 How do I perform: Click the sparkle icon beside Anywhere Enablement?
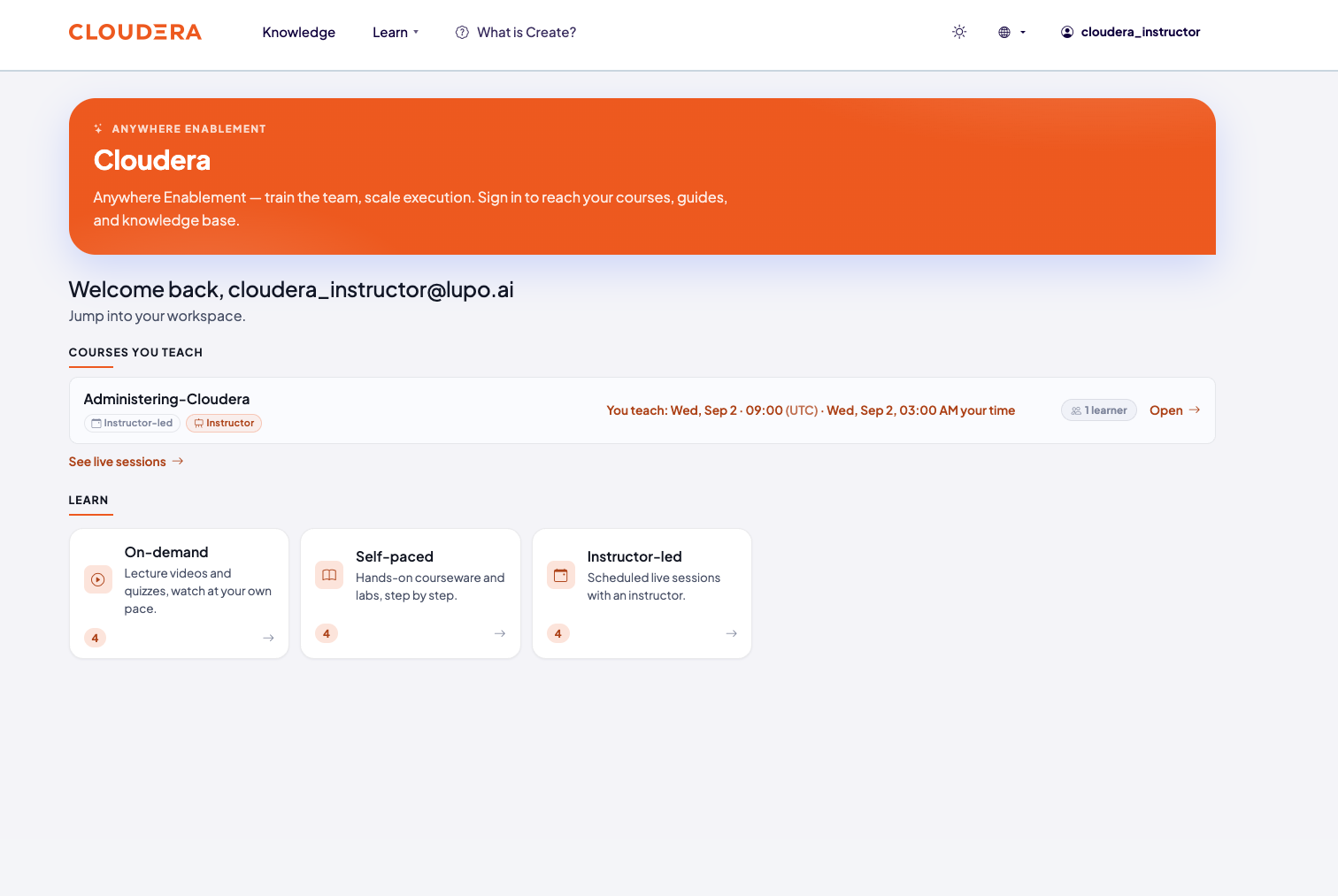coord(98,129)
